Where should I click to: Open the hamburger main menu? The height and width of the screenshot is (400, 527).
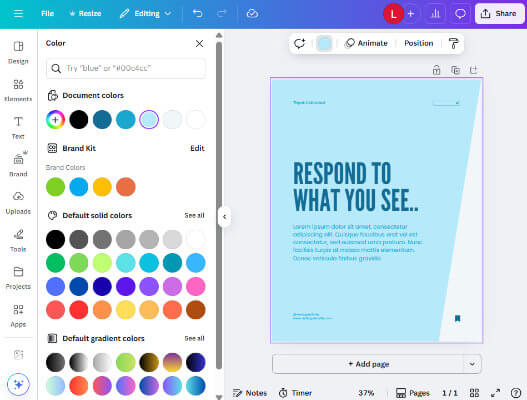click(x=18, y=13)
